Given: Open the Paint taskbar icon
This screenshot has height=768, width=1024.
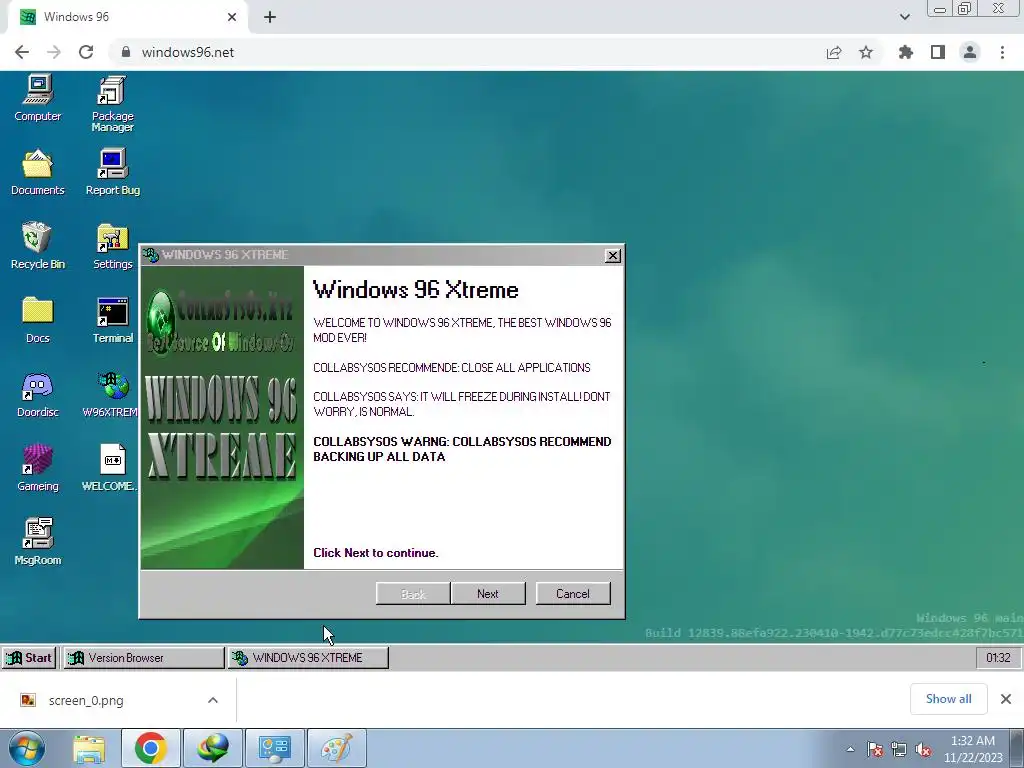Looking at the screenshot, I should point(337,748).
